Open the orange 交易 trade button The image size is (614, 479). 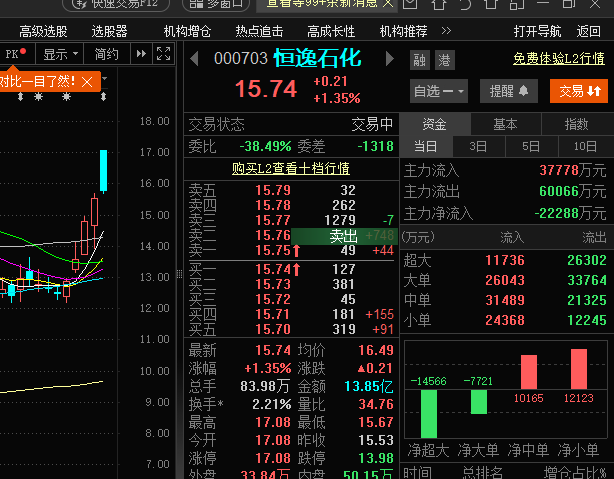click(579, 91)
